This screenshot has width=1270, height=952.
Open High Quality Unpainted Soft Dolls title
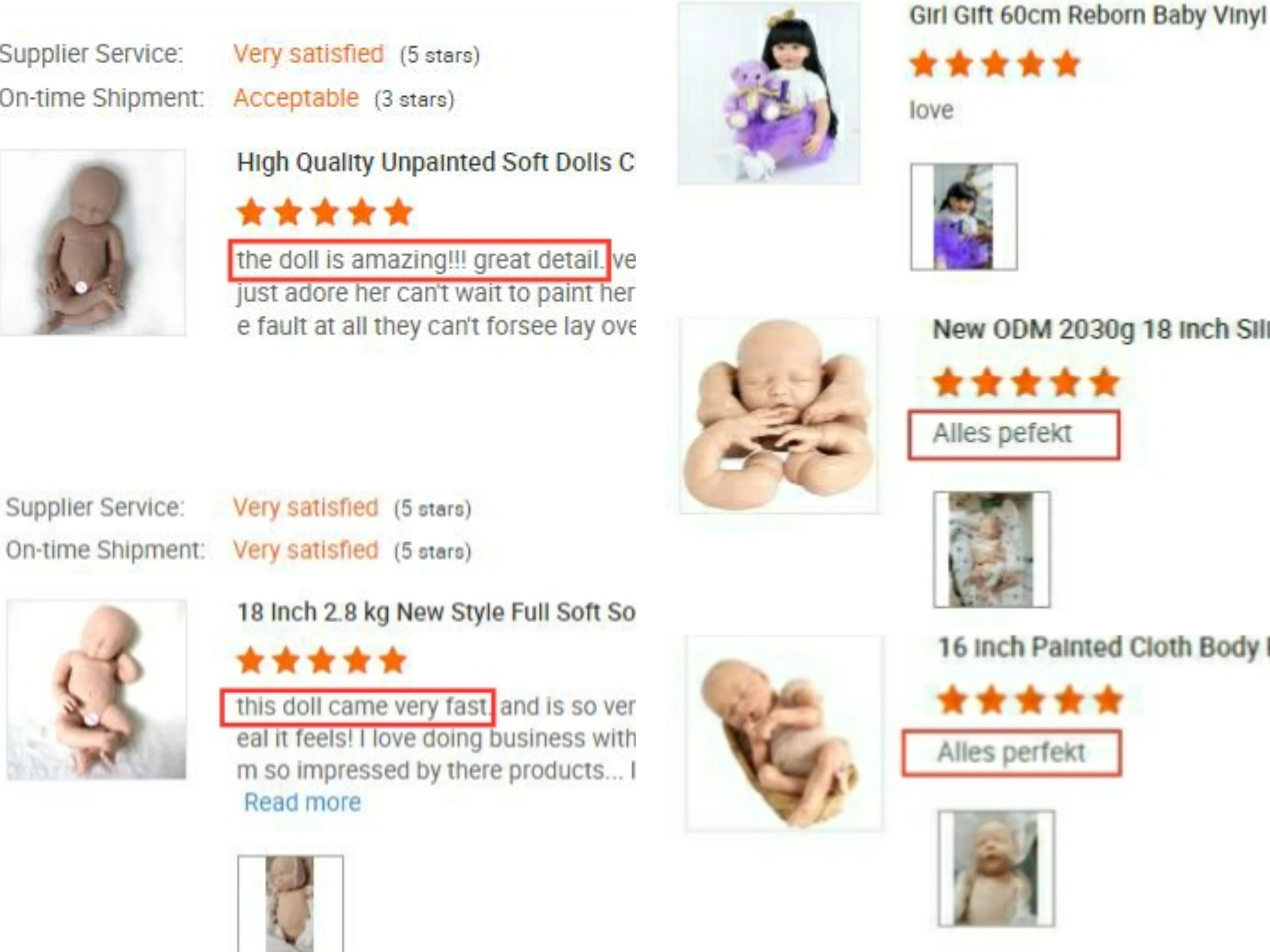pos(436,162)
